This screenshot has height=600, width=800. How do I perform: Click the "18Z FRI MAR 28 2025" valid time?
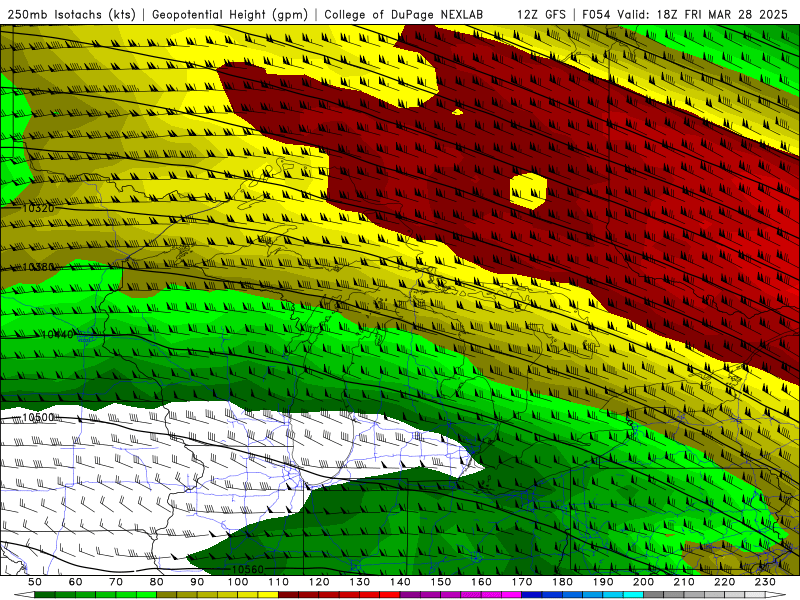(x=722, y=14)
